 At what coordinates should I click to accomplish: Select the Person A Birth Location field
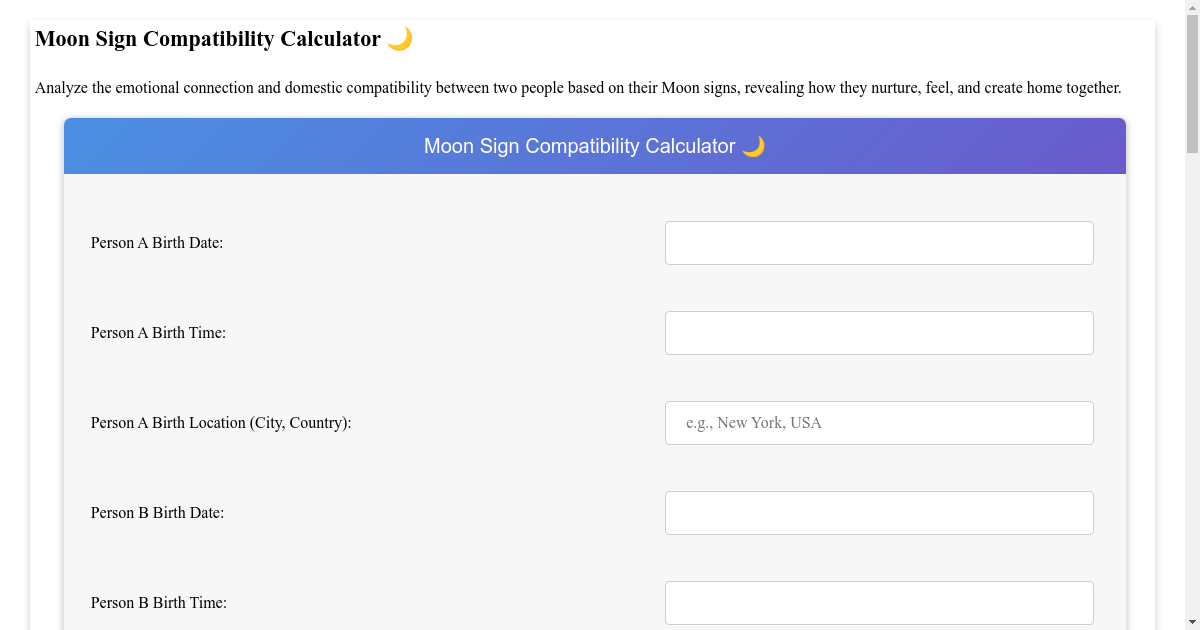click(879, 422)
